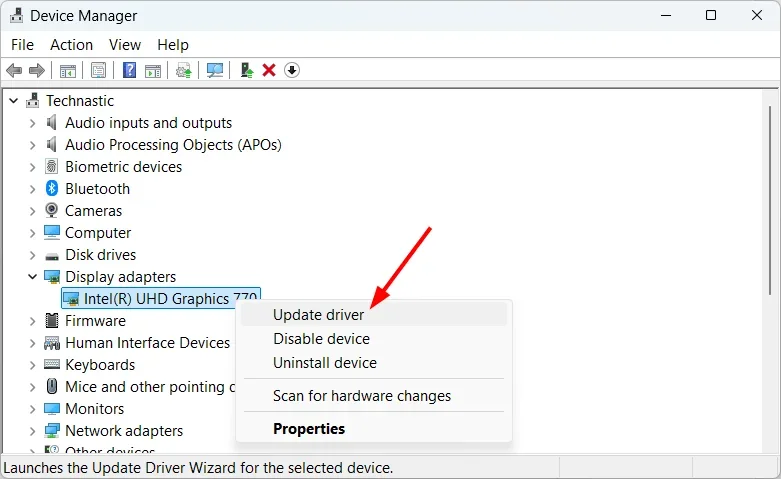The width and height of the screenshot is (781, 479).
Task: Click the Show/Hide Console Tree icon
Action: (68, 70)
